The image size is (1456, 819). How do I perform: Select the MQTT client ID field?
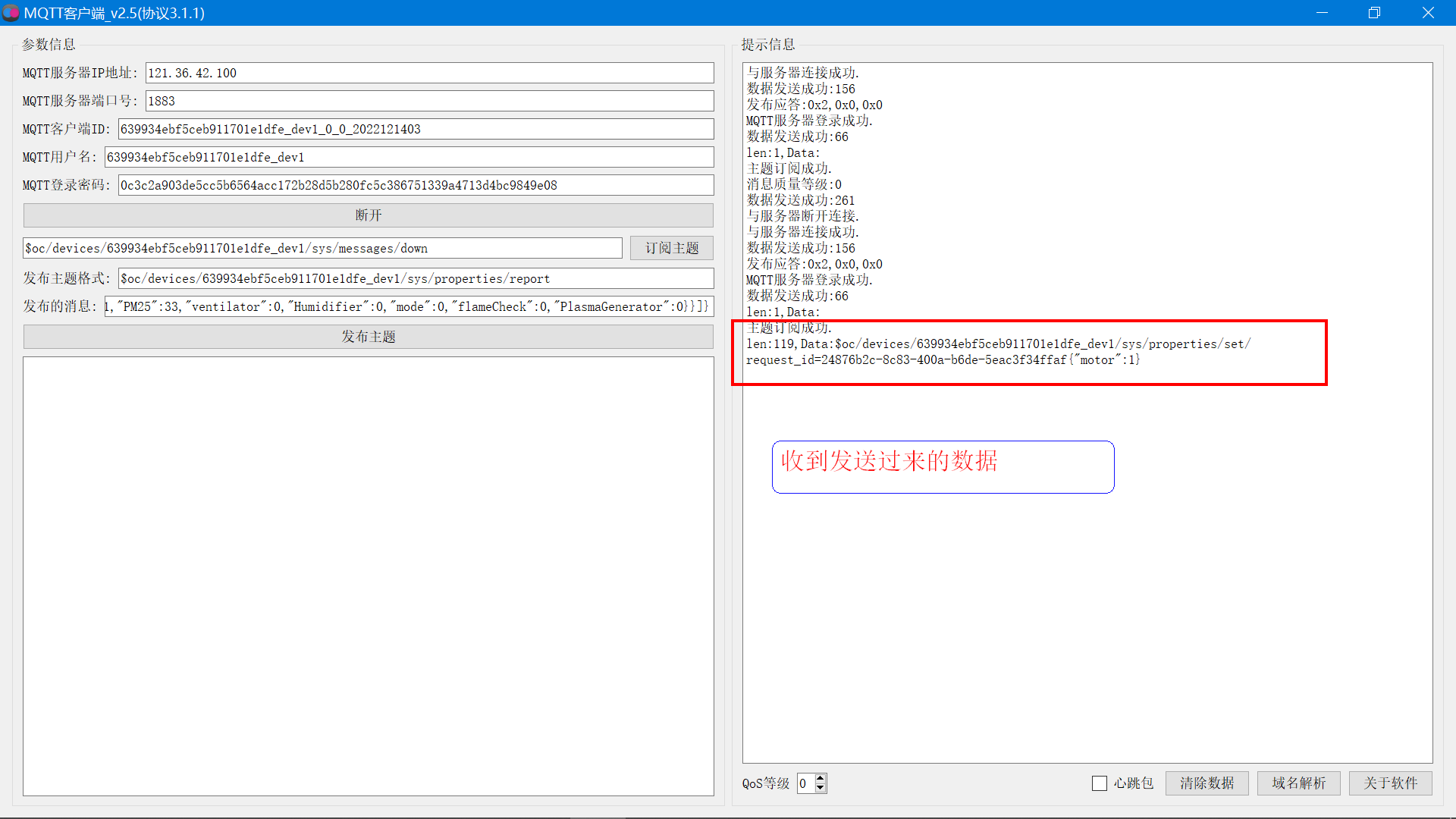click(x=416, y=129)
